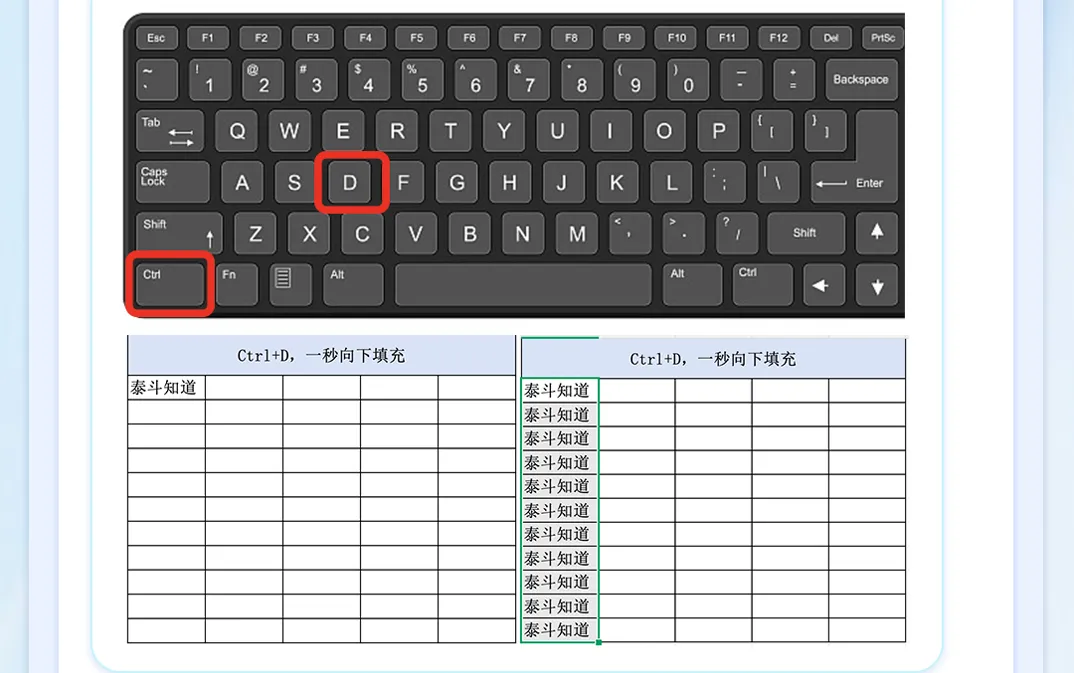Click the F letter key
The height and width of the screenshot is (673, 1074).
pos(403,182)
